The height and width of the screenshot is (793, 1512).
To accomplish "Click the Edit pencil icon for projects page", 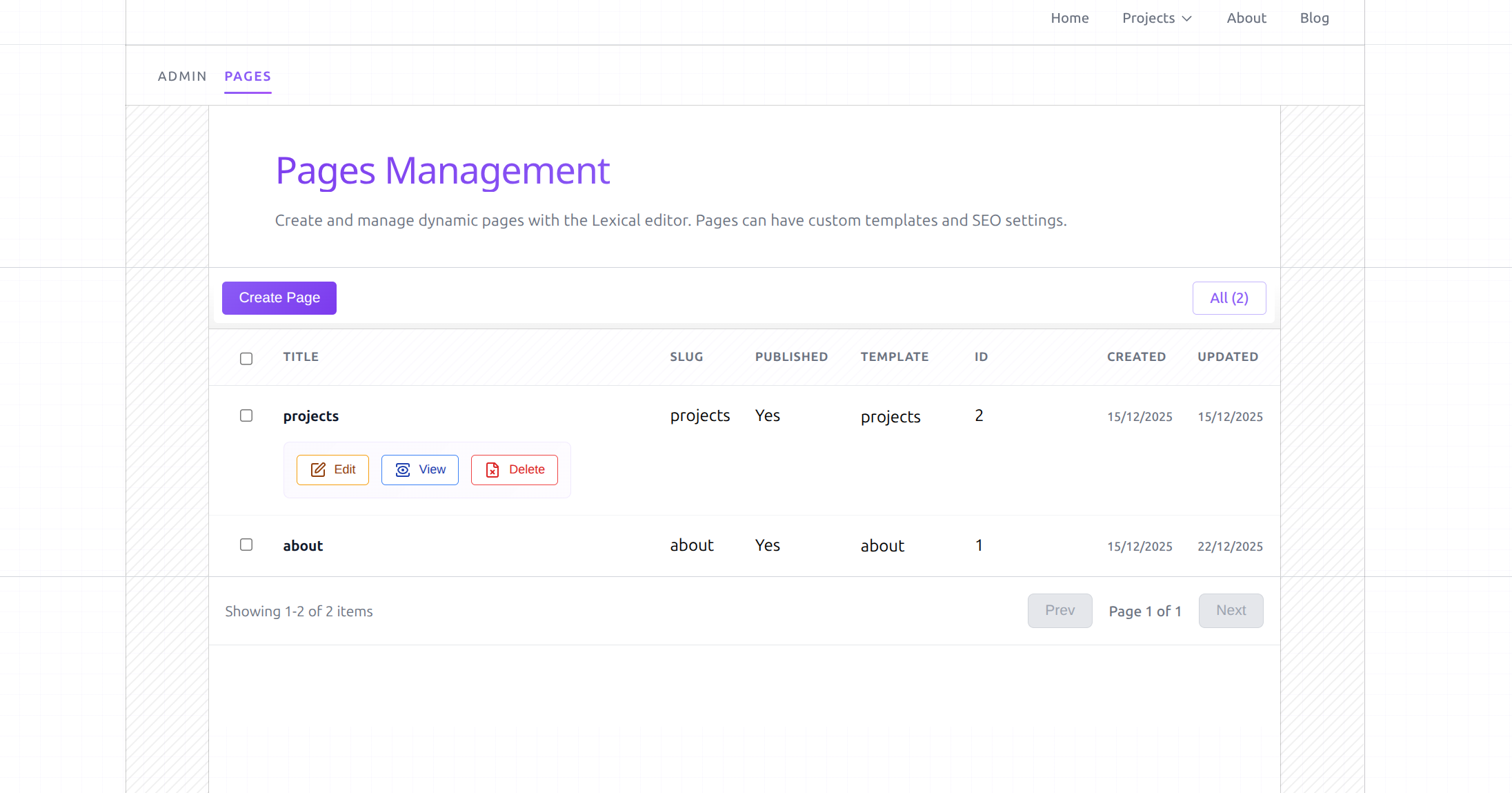I will [319, 469].
